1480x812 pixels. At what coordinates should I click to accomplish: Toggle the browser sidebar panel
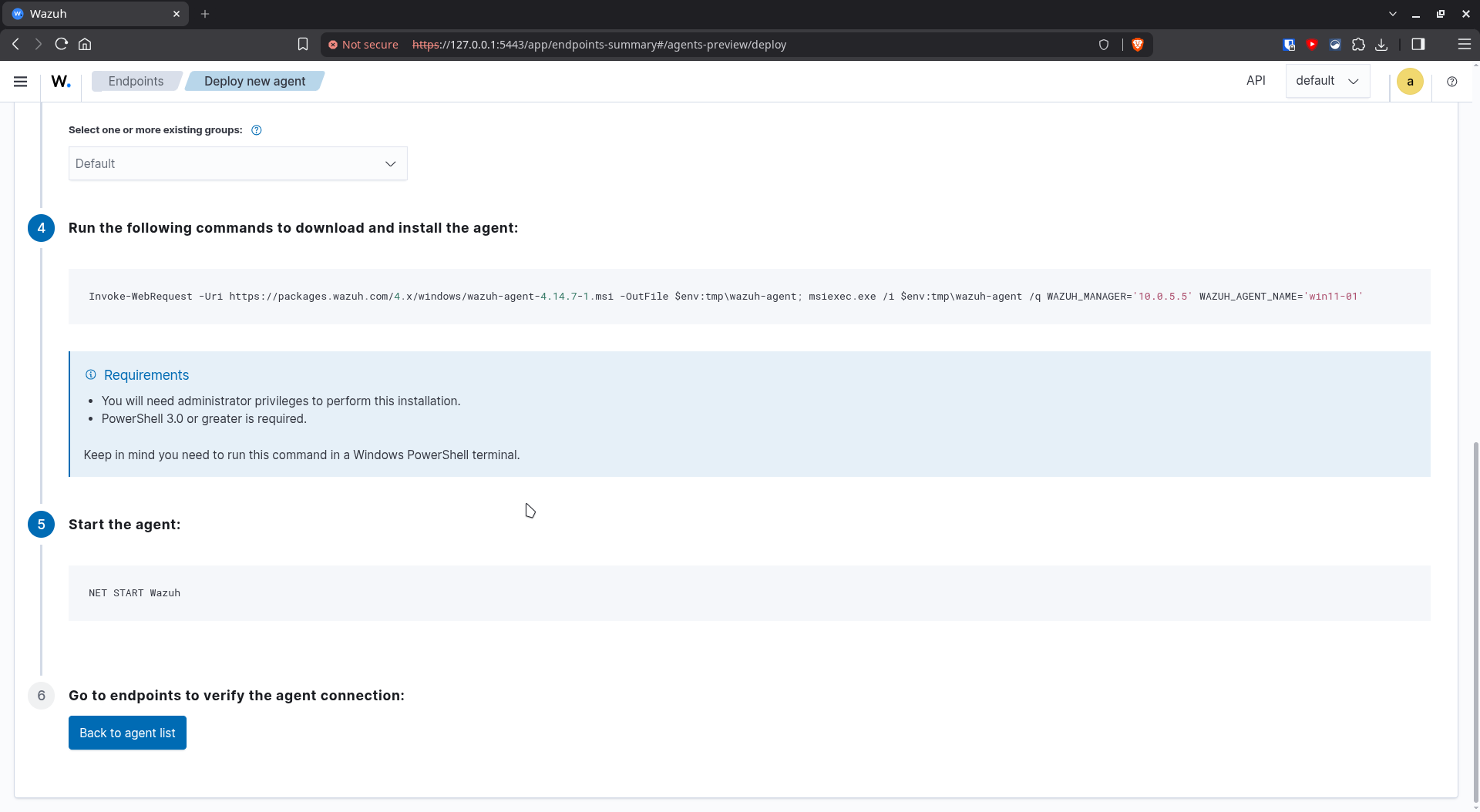[x=1418, y=45]
